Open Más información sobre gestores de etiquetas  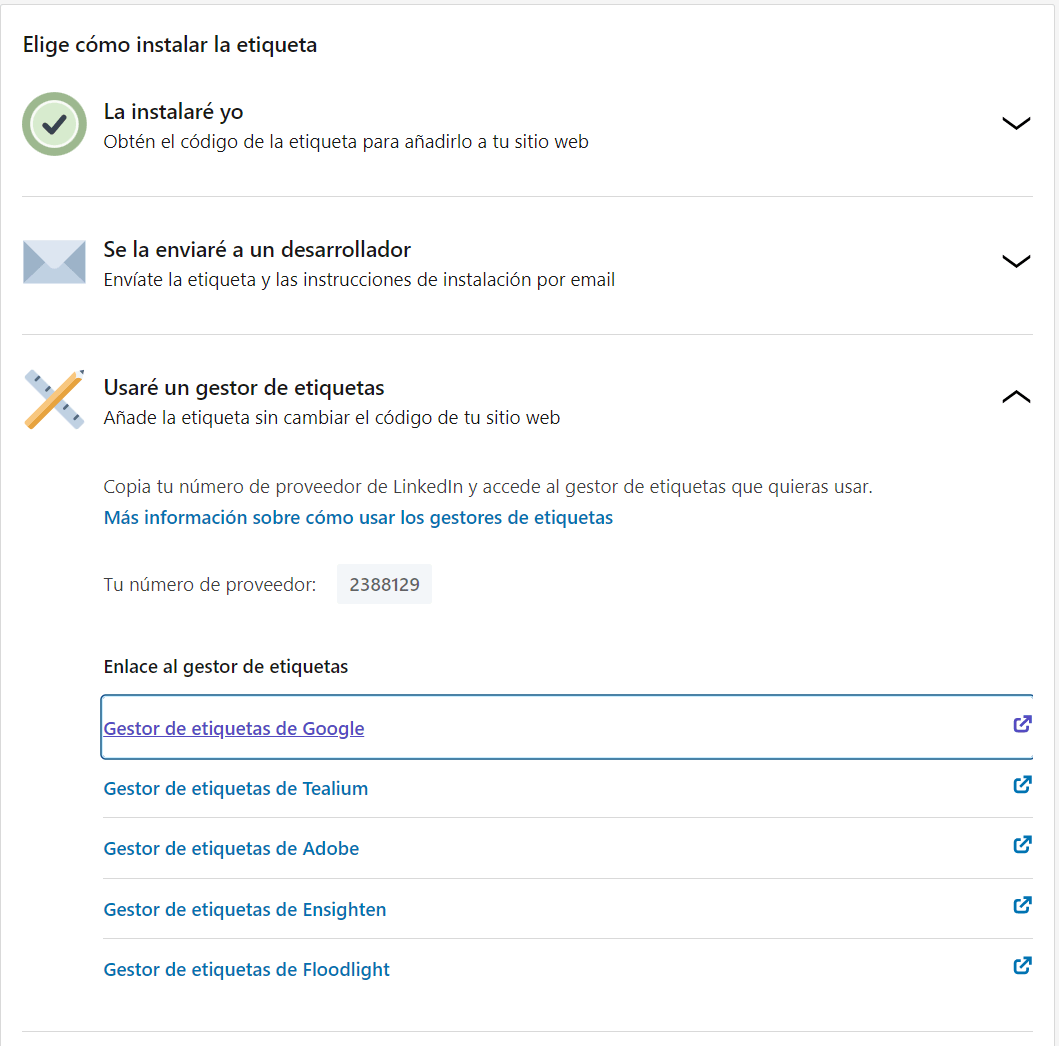[x=357, y=517]
